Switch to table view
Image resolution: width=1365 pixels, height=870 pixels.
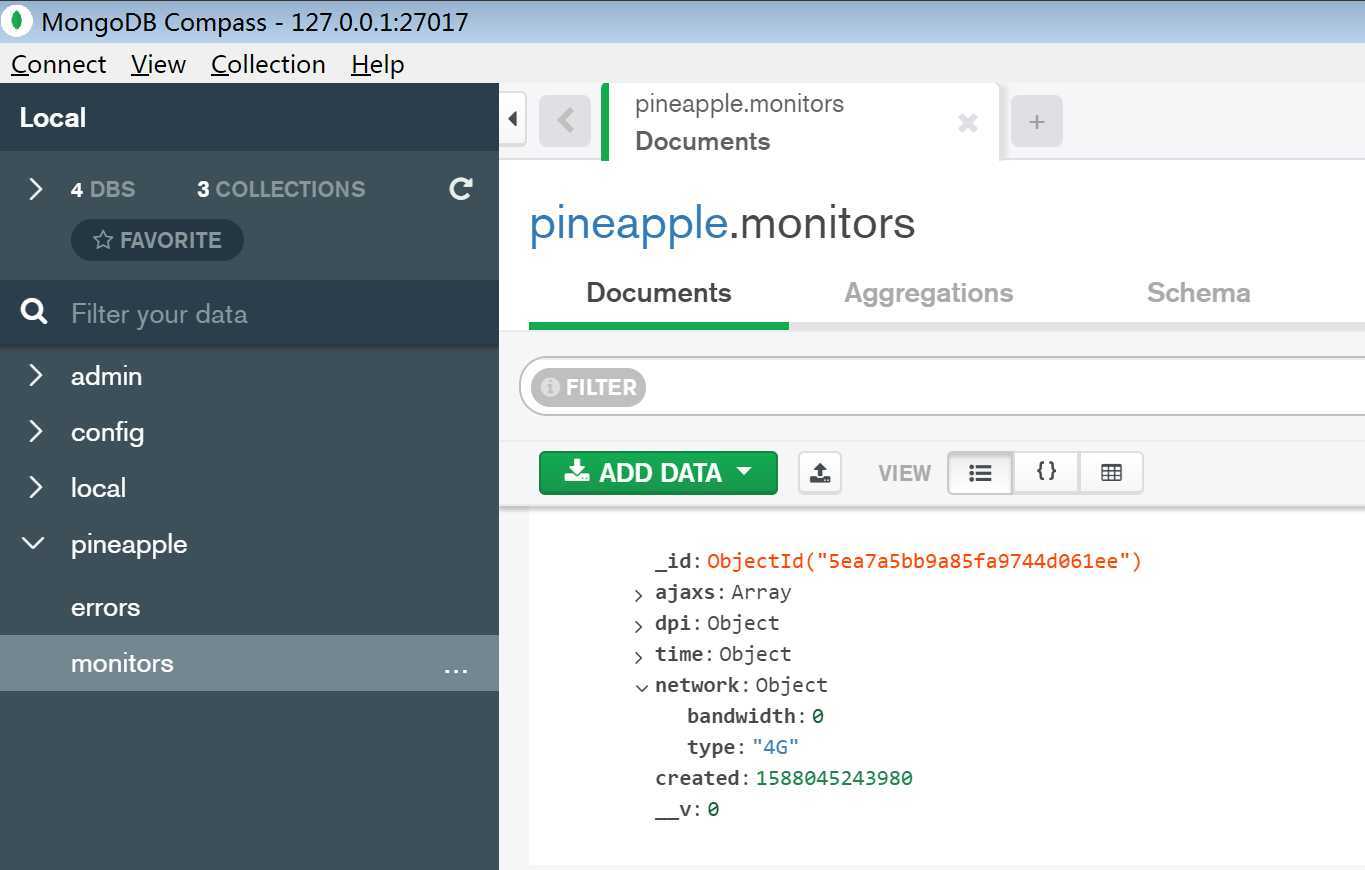pos(1111,472)
